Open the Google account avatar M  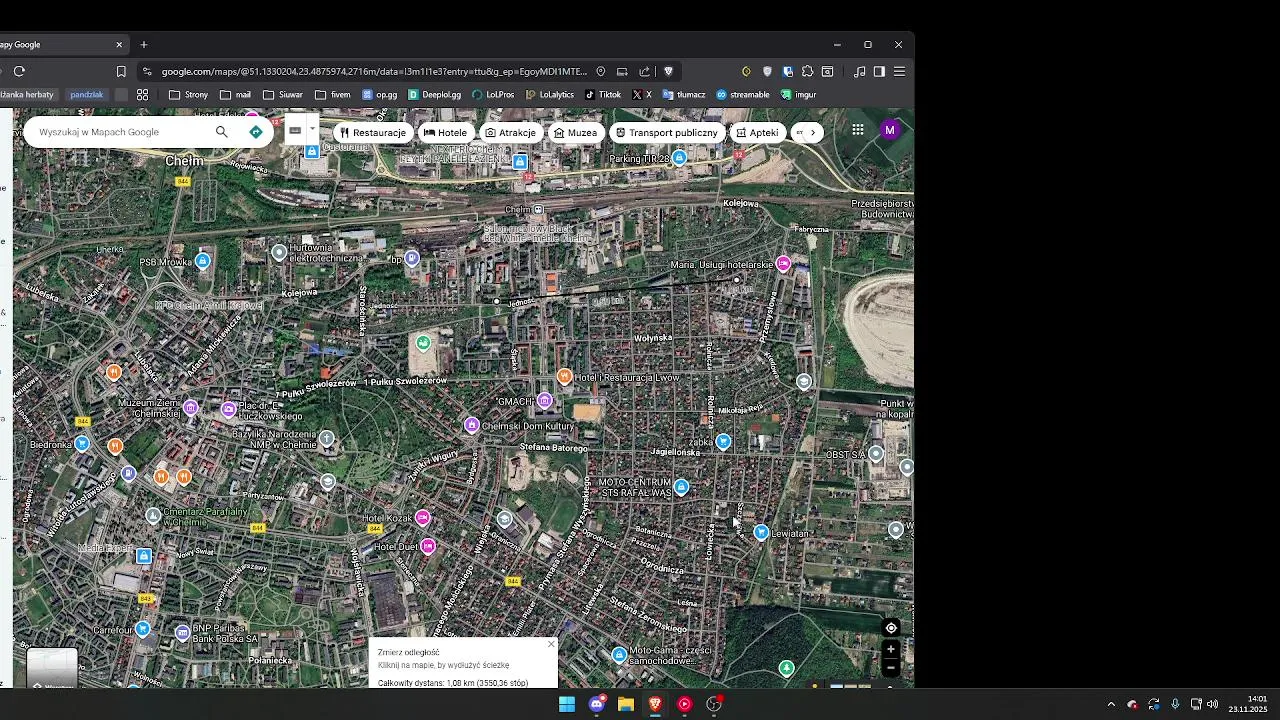(890, 130)
